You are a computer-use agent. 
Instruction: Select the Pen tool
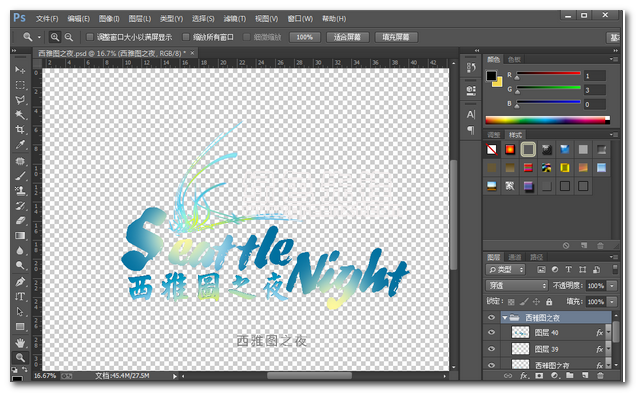(x=20, y=281)
